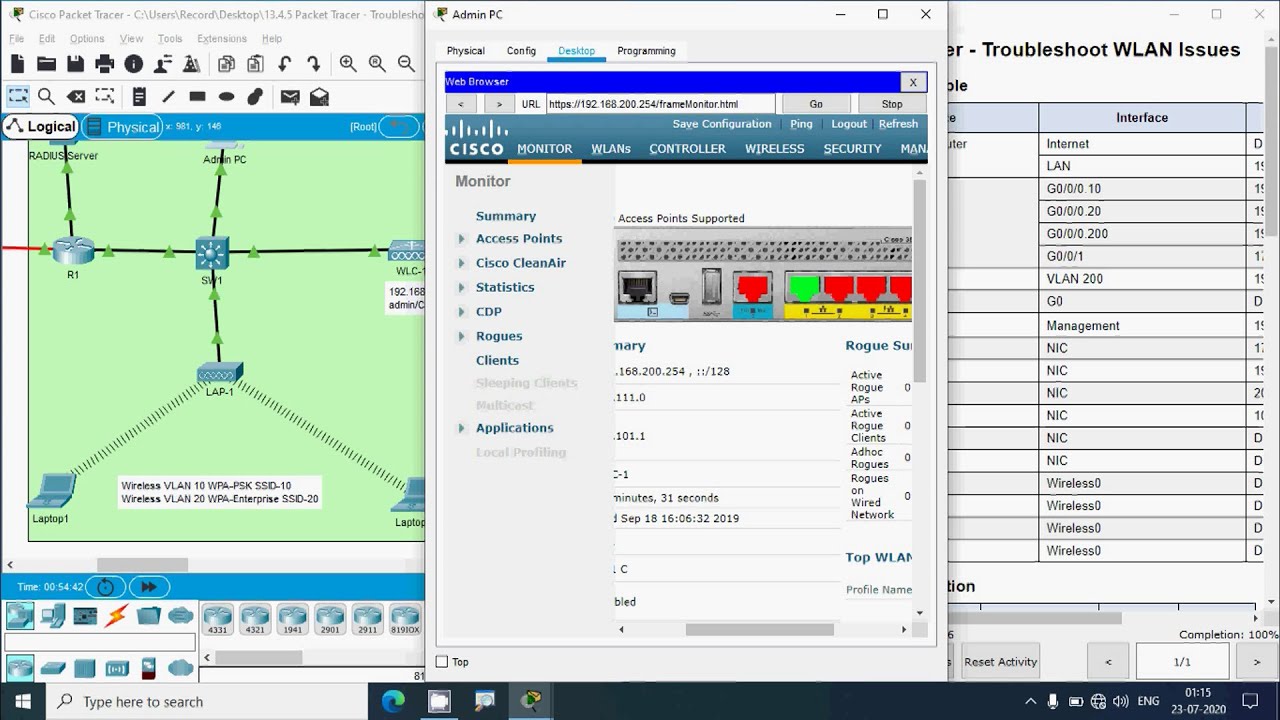The width and height of the screenshot is (1280, 720).
Task: Click the WLC page horizontal scrollbar
Action: tap(759, 629)
